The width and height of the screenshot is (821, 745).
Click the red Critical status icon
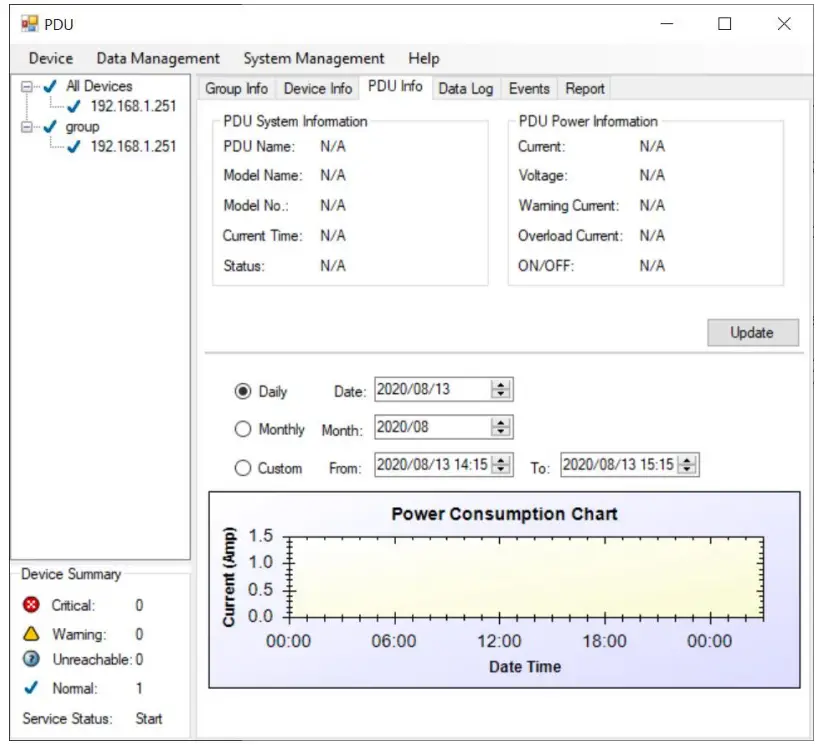(x=31, y=605)
